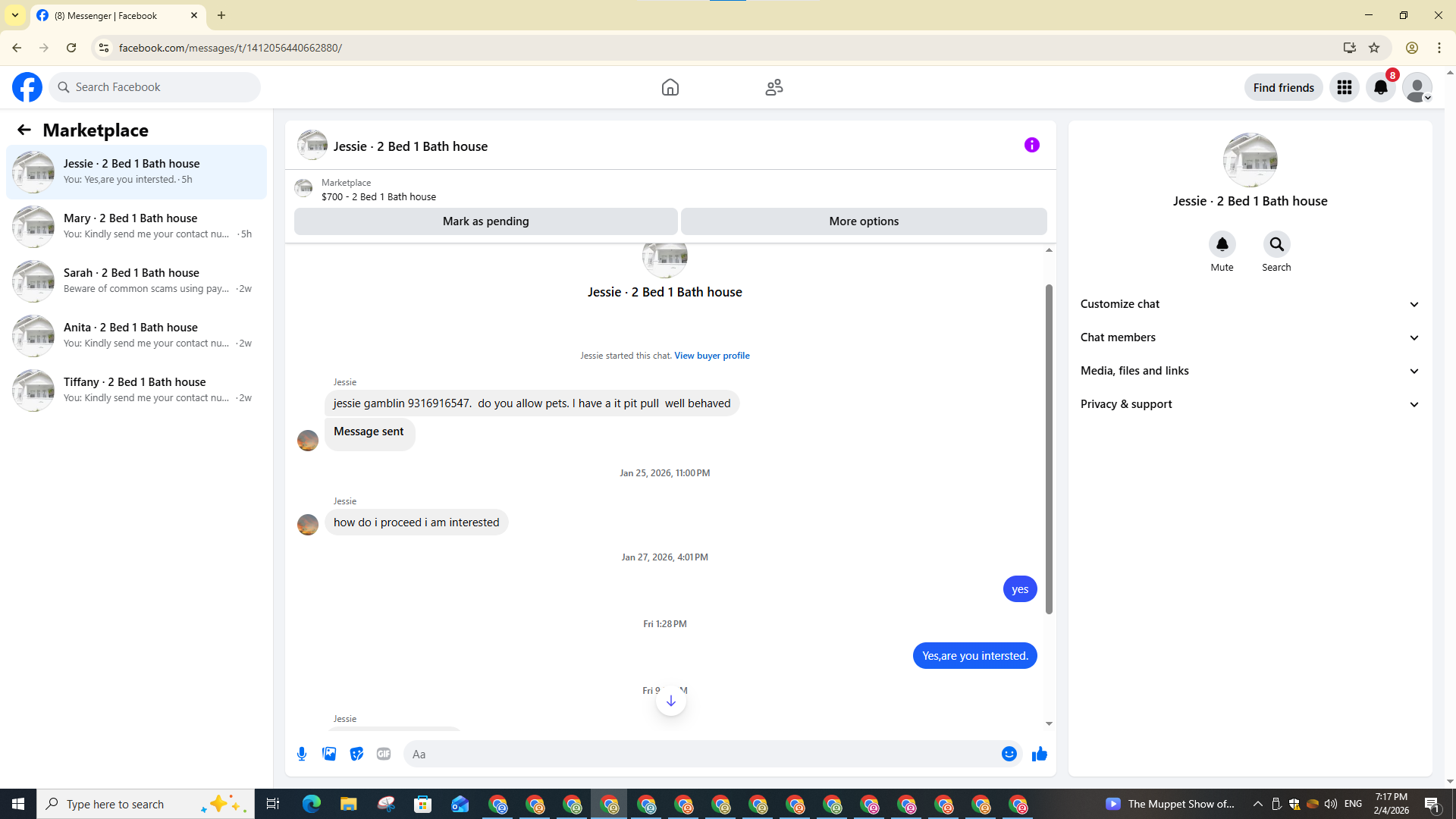Choose an emoji with the smiley icon
This screenshot has height=819, width=1456.
point(1009,754)
